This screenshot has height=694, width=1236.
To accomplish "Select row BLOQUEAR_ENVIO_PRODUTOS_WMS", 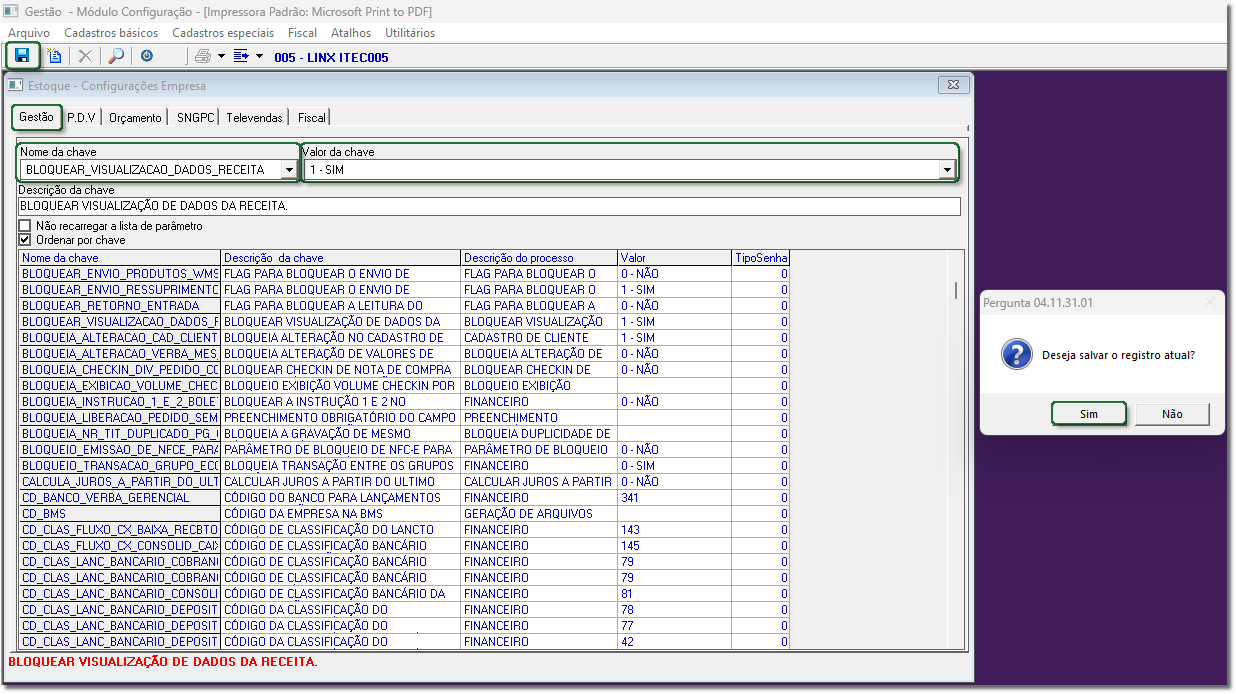I will (404, 273).
